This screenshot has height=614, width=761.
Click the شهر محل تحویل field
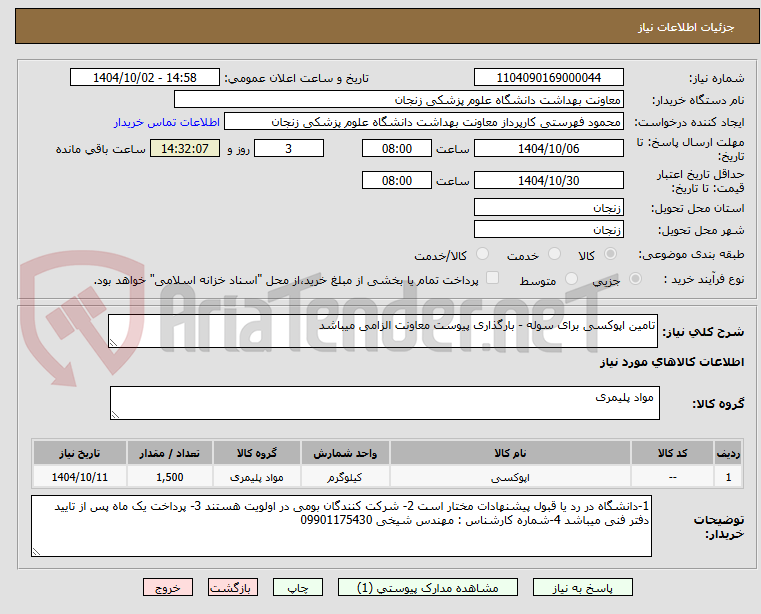click(548, 229)
